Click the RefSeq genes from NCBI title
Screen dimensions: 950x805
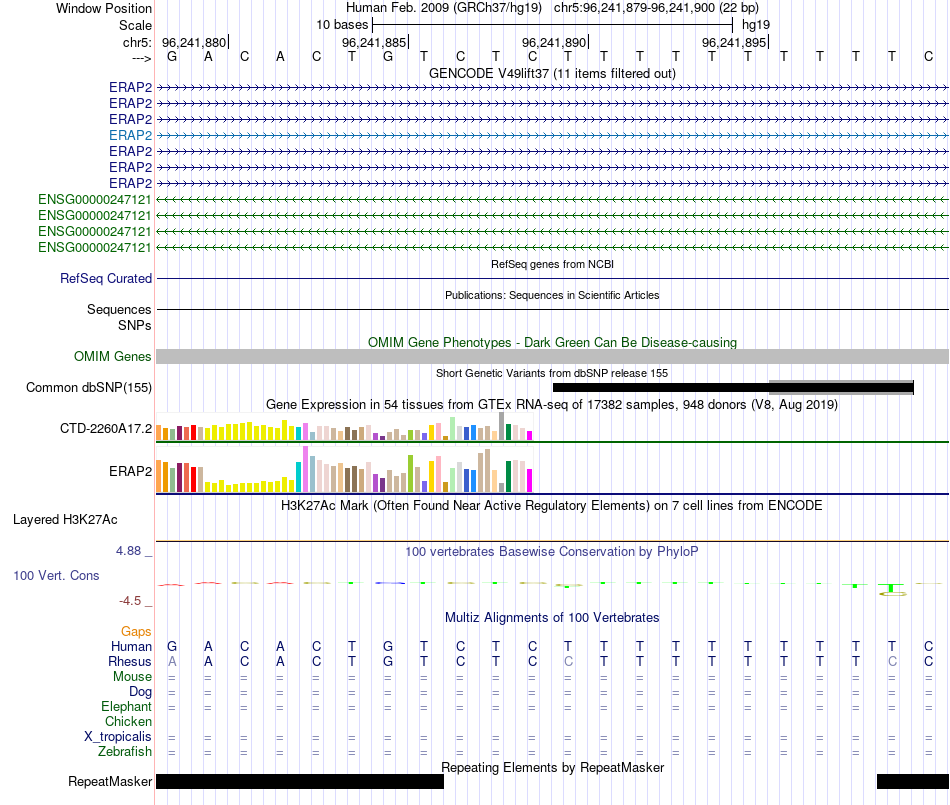pyautogui.click(x=552, y=265)
